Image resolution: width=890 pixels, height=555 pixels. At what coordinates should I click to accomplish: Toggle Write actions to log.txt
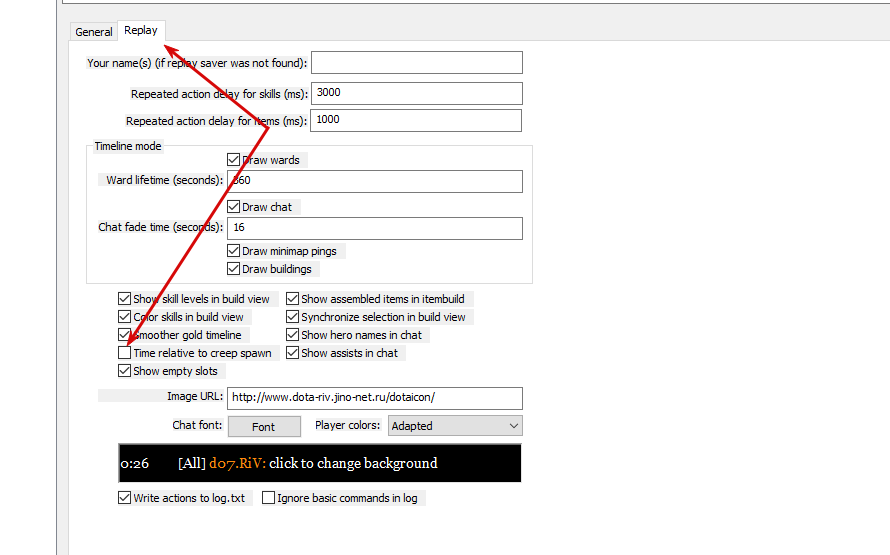click(124, 498)
